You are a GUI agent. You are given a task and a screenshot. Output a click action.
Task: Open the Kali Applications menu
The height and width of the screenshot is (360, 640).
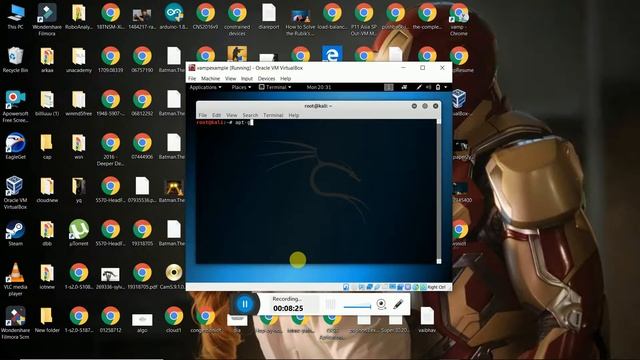tap(205, 87)
